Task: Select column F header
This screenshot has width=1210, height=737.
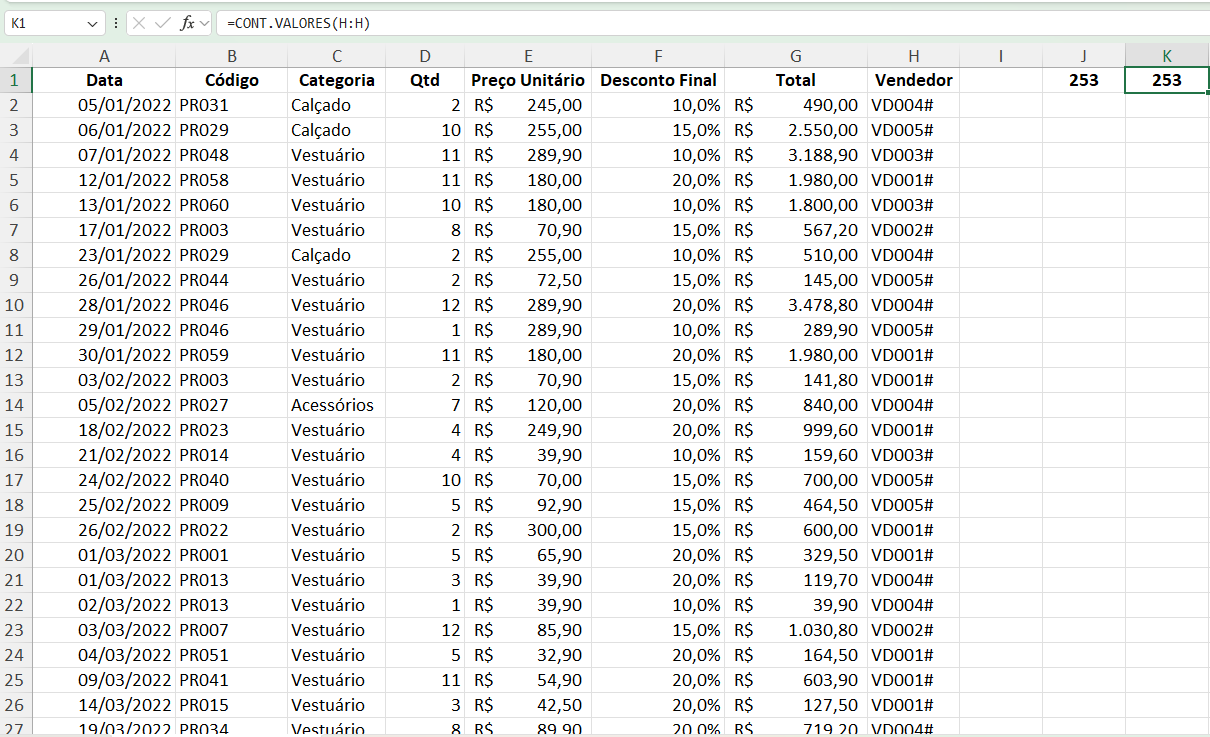Action: tap(657, 57)
